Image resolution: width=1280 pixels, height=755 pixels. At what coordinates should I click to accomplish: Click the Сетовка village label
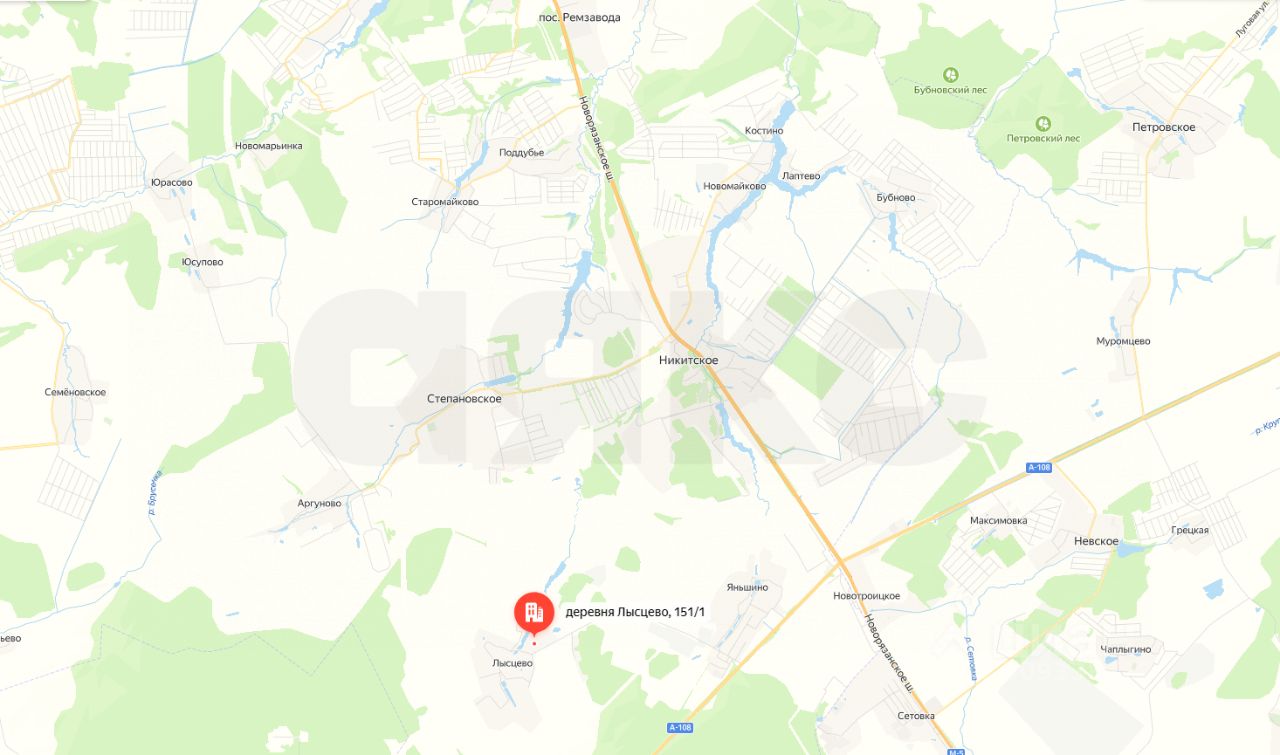click(x=916, y=716)
